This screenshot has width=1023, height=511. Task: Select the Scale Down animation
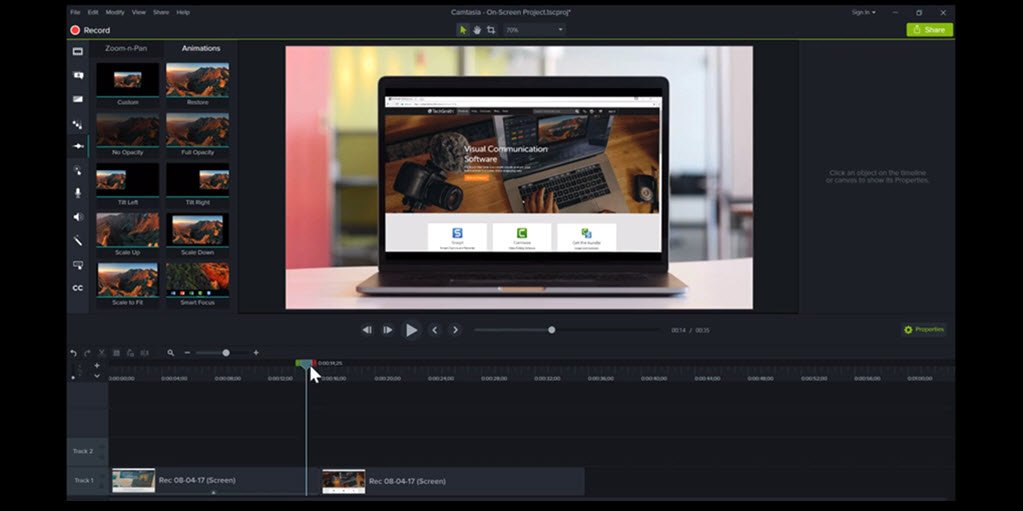(197, 234)
